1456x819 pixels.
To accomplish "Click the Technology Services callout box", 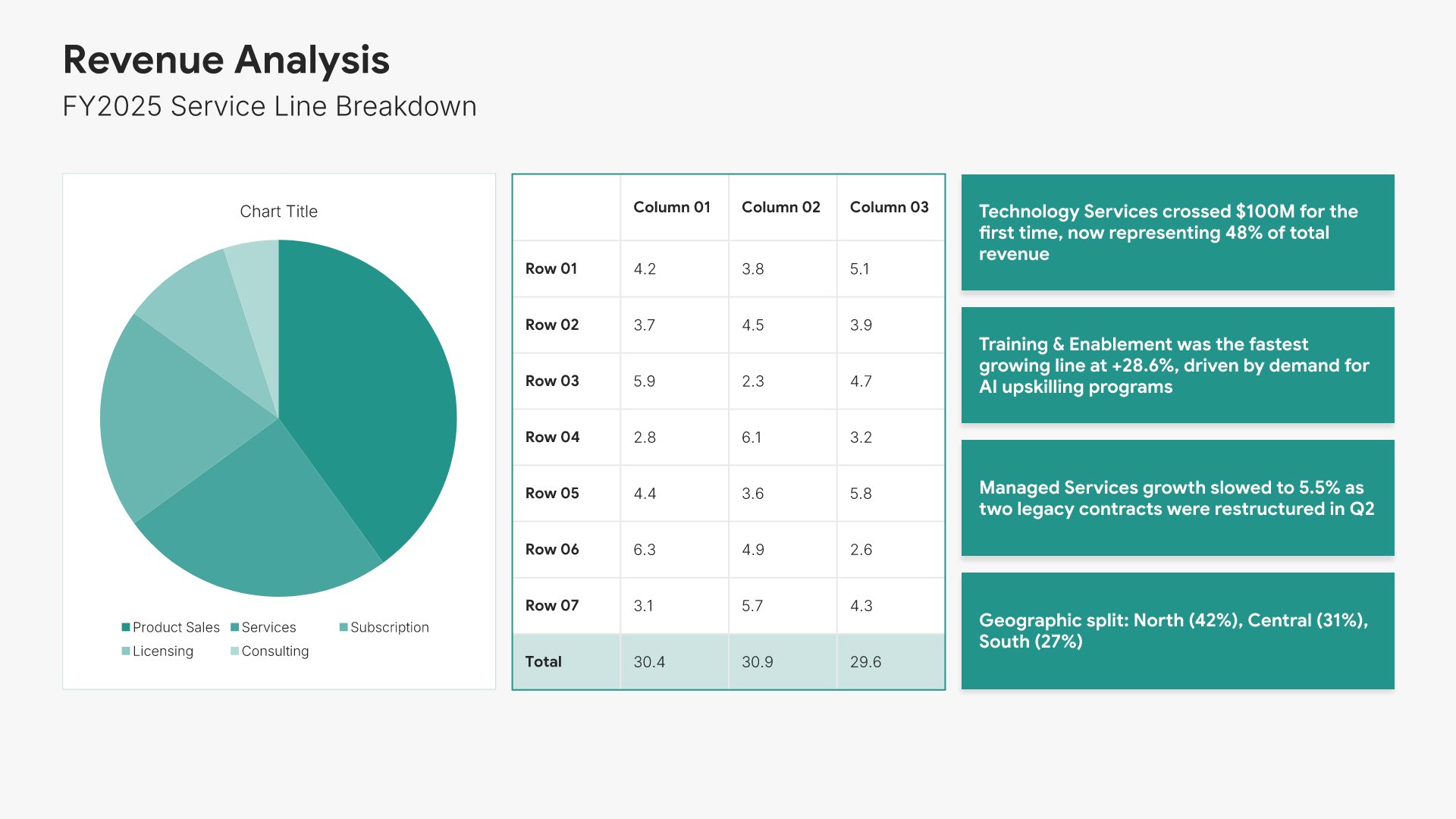I will 1177,233.
